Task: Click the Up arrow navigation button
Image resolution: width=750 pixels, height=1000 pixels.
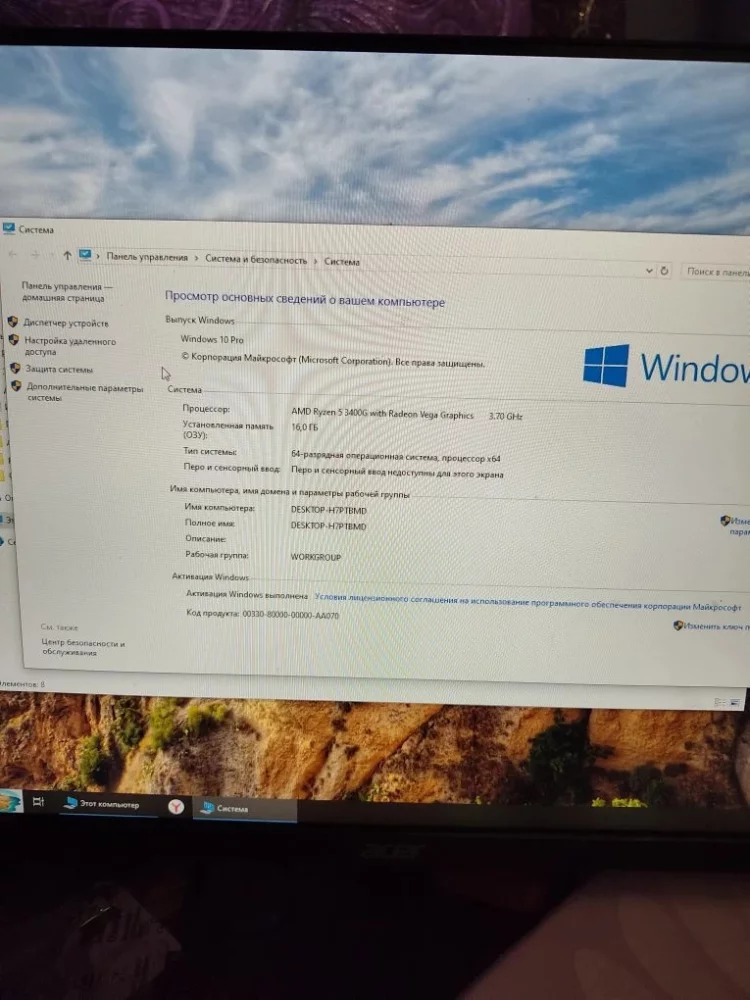Action: click(x=67, y=256)
